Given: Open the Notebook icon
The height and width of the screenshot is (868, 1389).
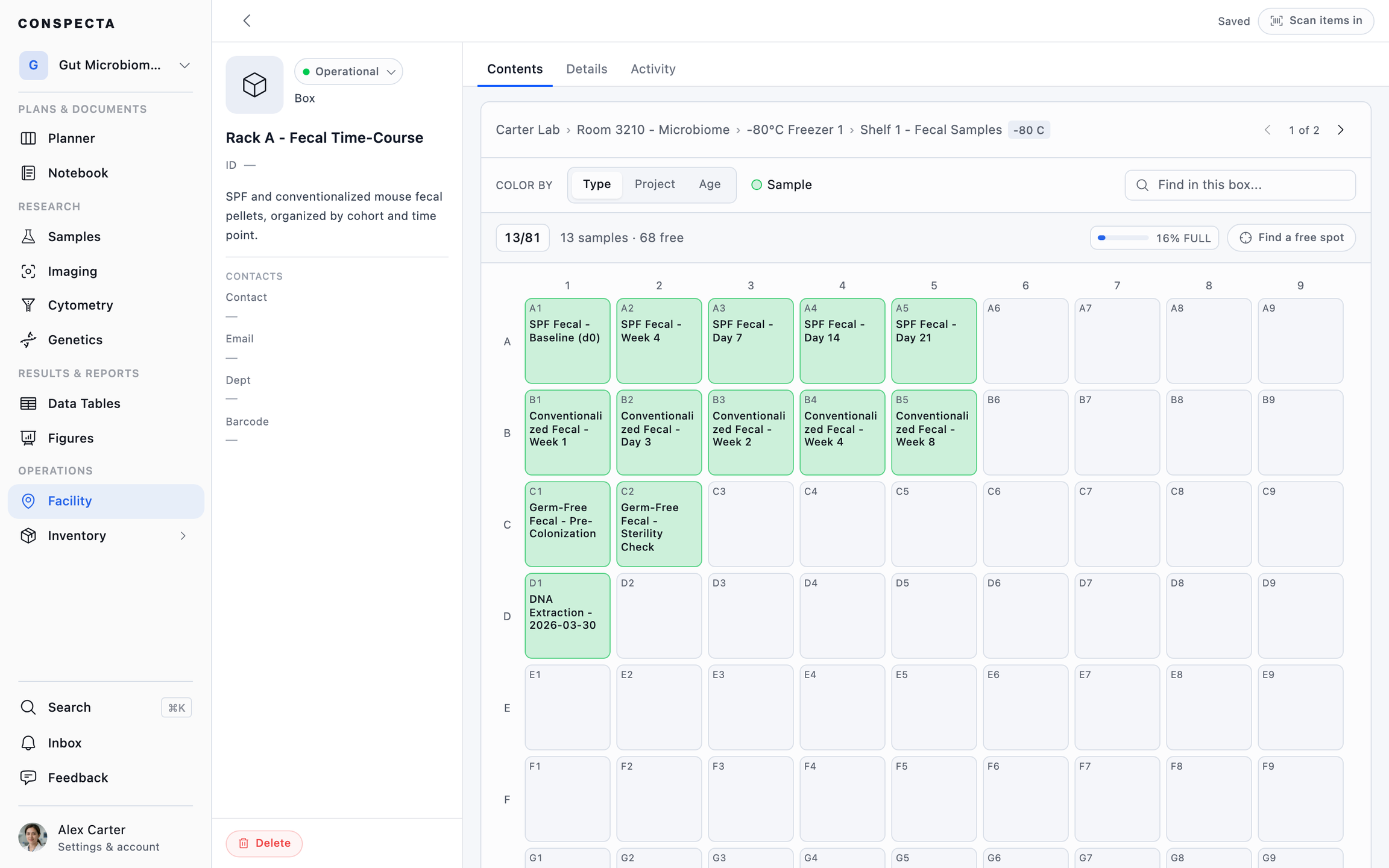Looking at the screenshot, I should (x=28, y=173).
